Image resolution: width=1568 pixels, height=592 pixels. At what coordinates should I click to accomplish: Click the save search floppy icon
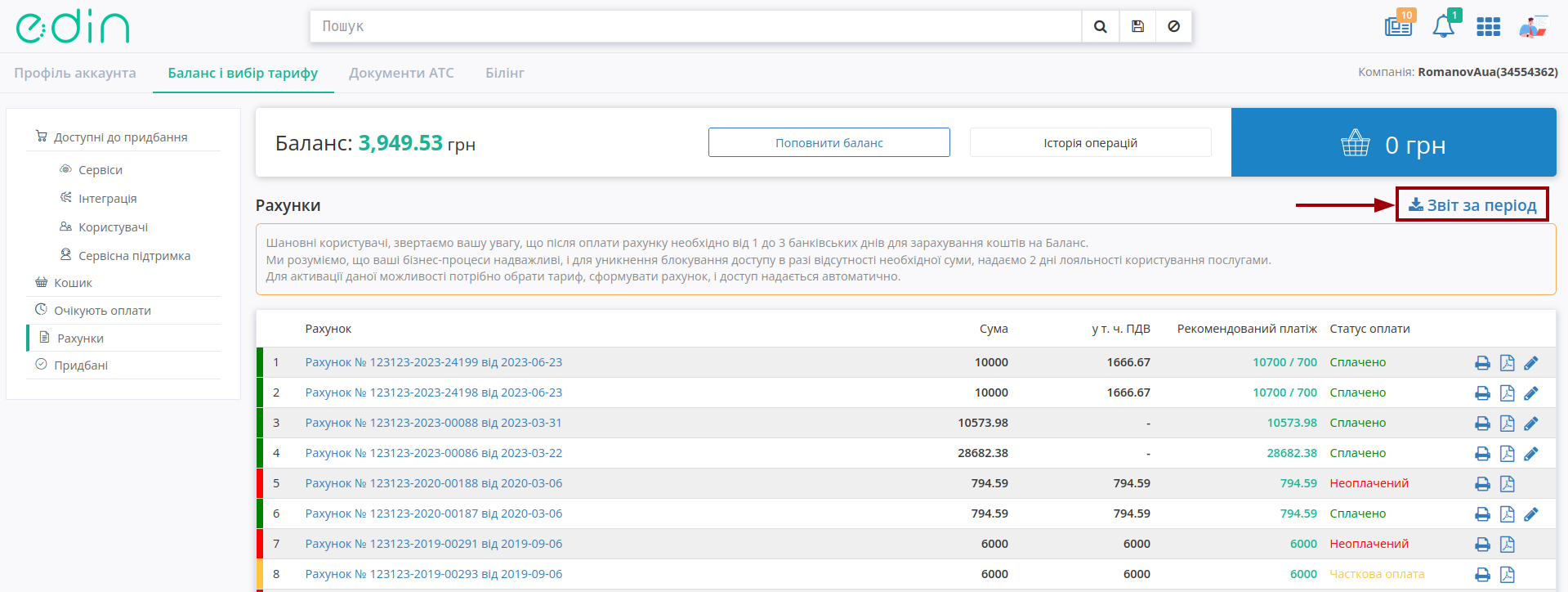[x=1137, y=26]
